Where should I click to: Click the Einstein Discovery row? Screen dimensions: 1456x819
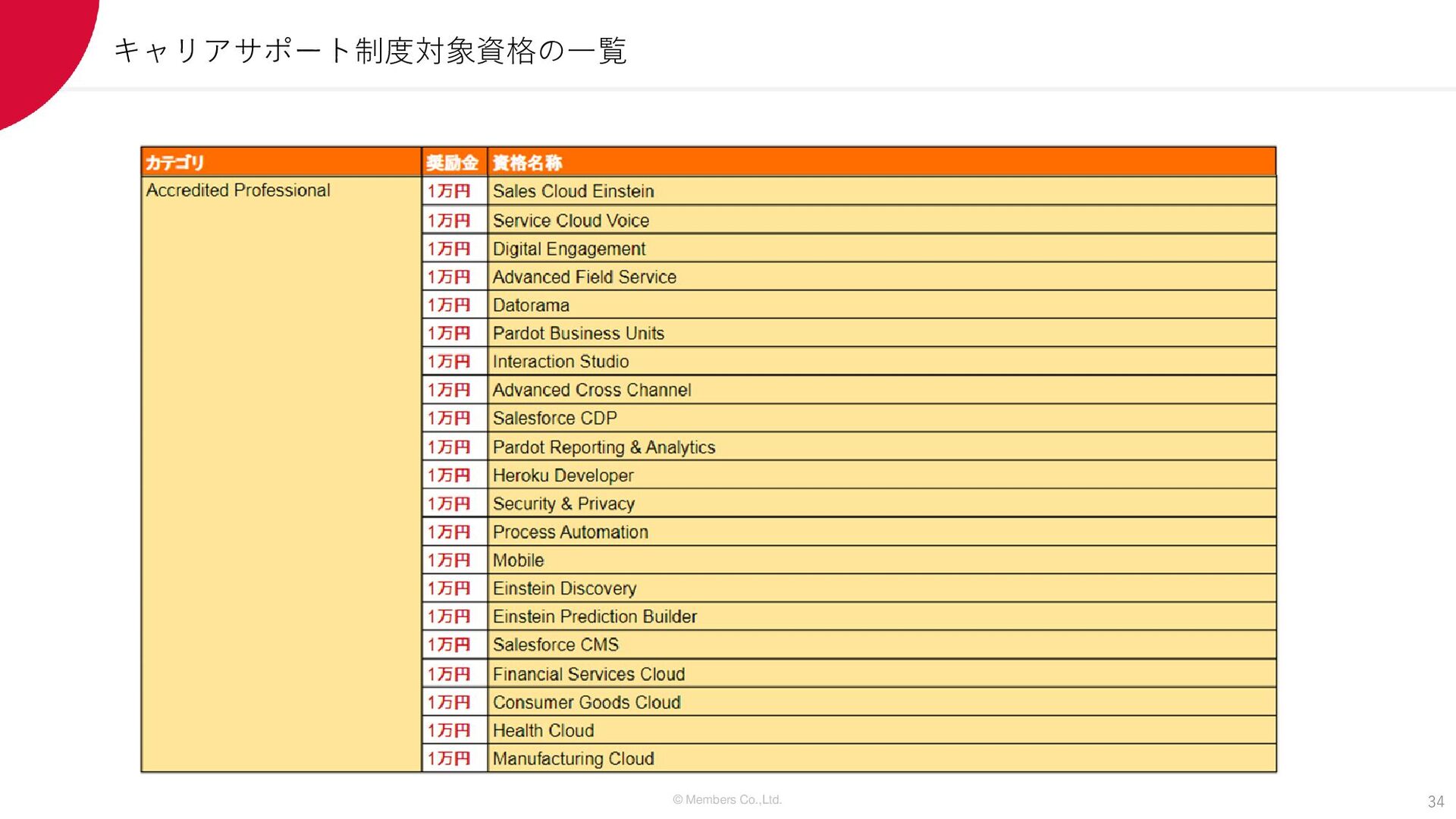[x=882, y=588]
